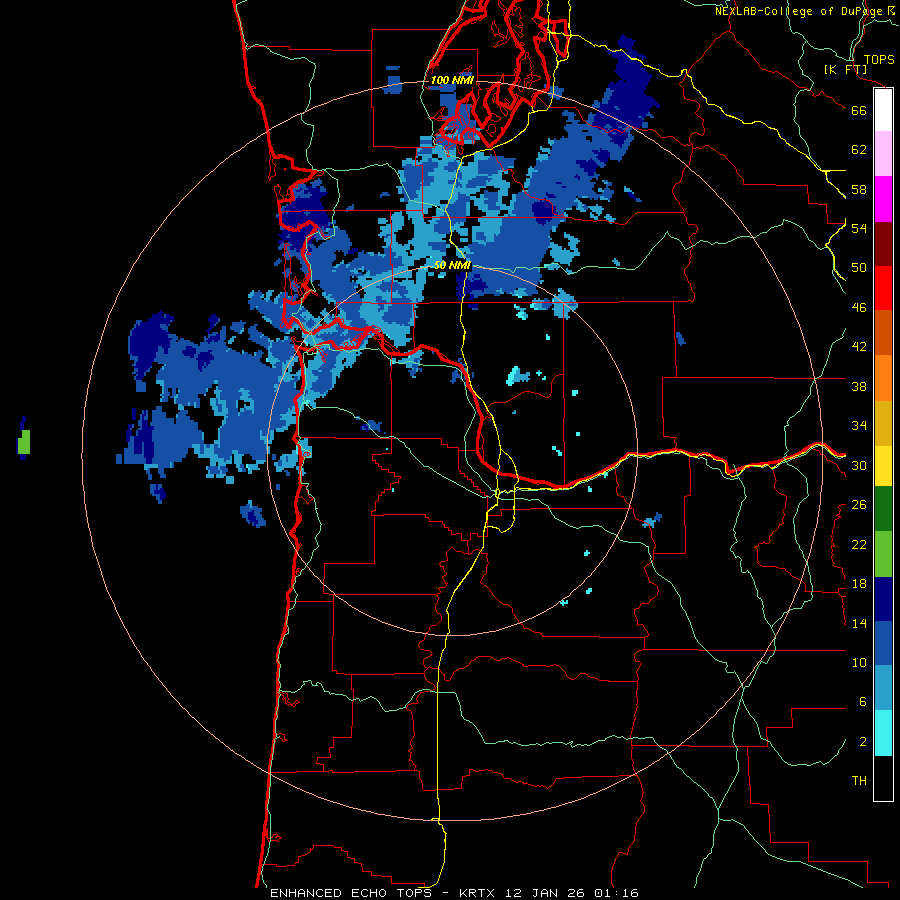Click the maroon legend swatch
The width and height of the screenshot is (900, 900).
(x=883, y=244)
